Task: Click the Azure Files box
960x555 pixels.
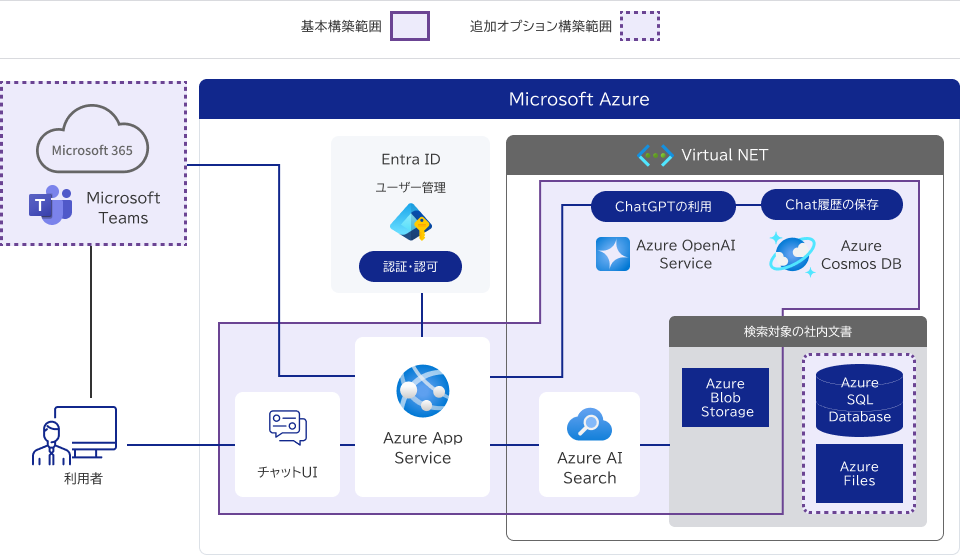Action: pyautogui.click(x=860, y=474)
